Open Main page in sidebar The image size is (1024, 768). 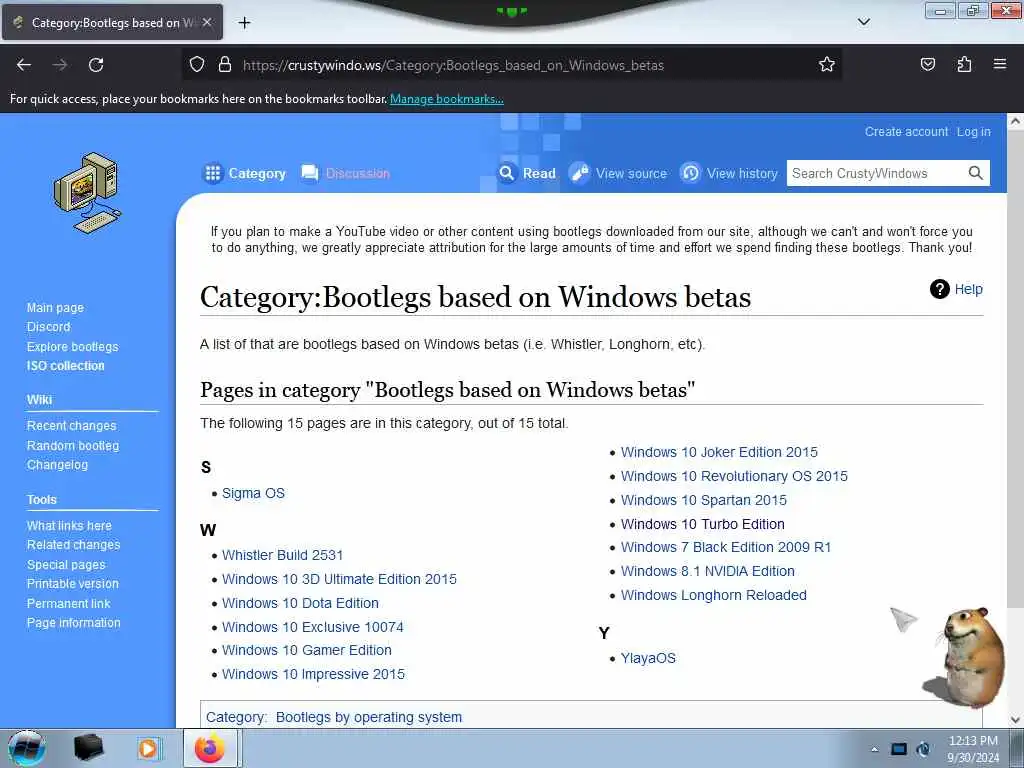tap(56, 308)
